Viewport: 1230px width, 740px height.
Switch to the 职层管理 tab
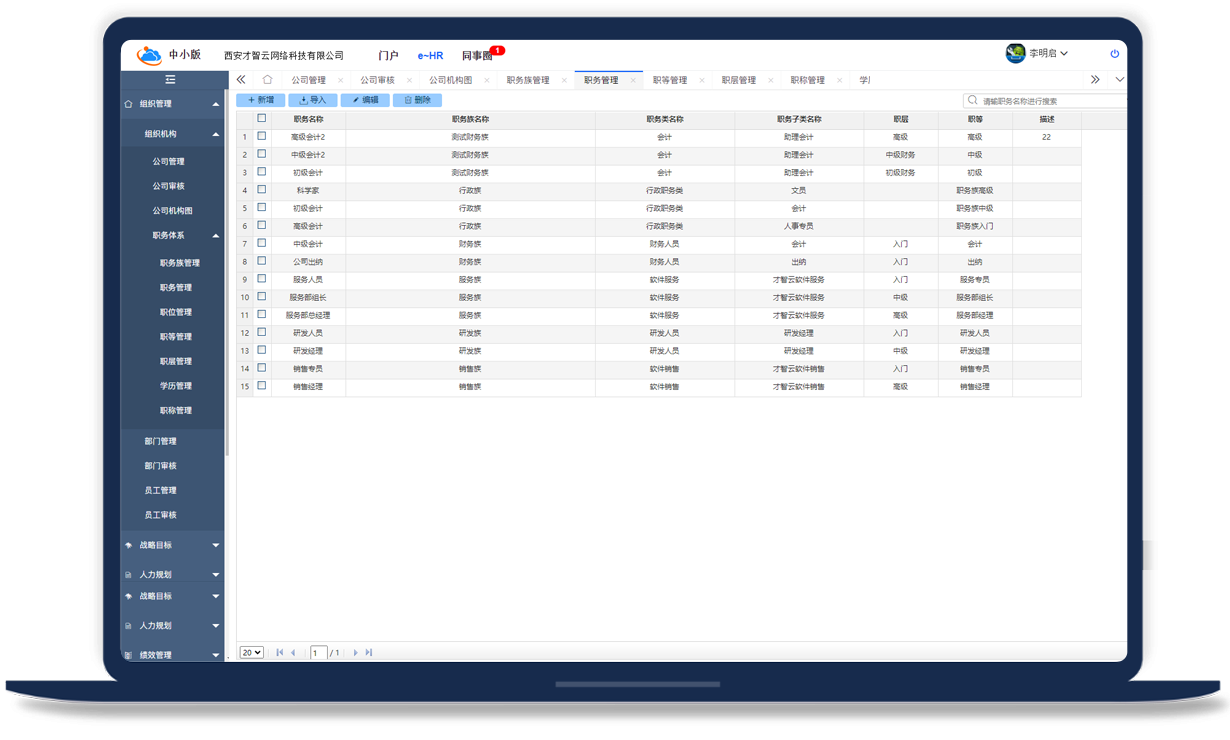(739, 80)
